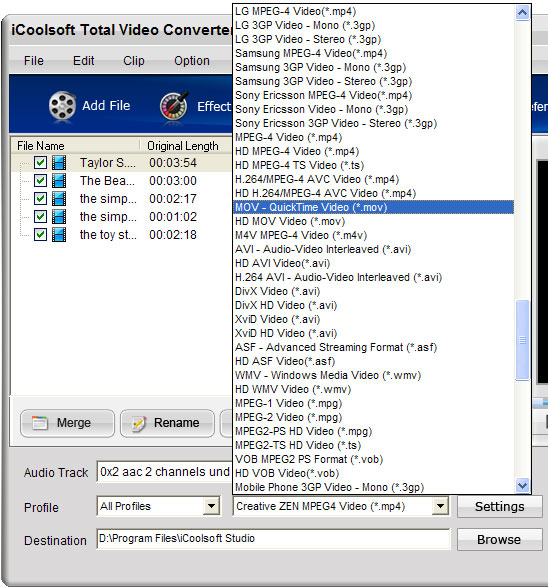The width and height of the screenshot is (548, 588).
Task: Open the Edit menu
Action: click(84, 61)
